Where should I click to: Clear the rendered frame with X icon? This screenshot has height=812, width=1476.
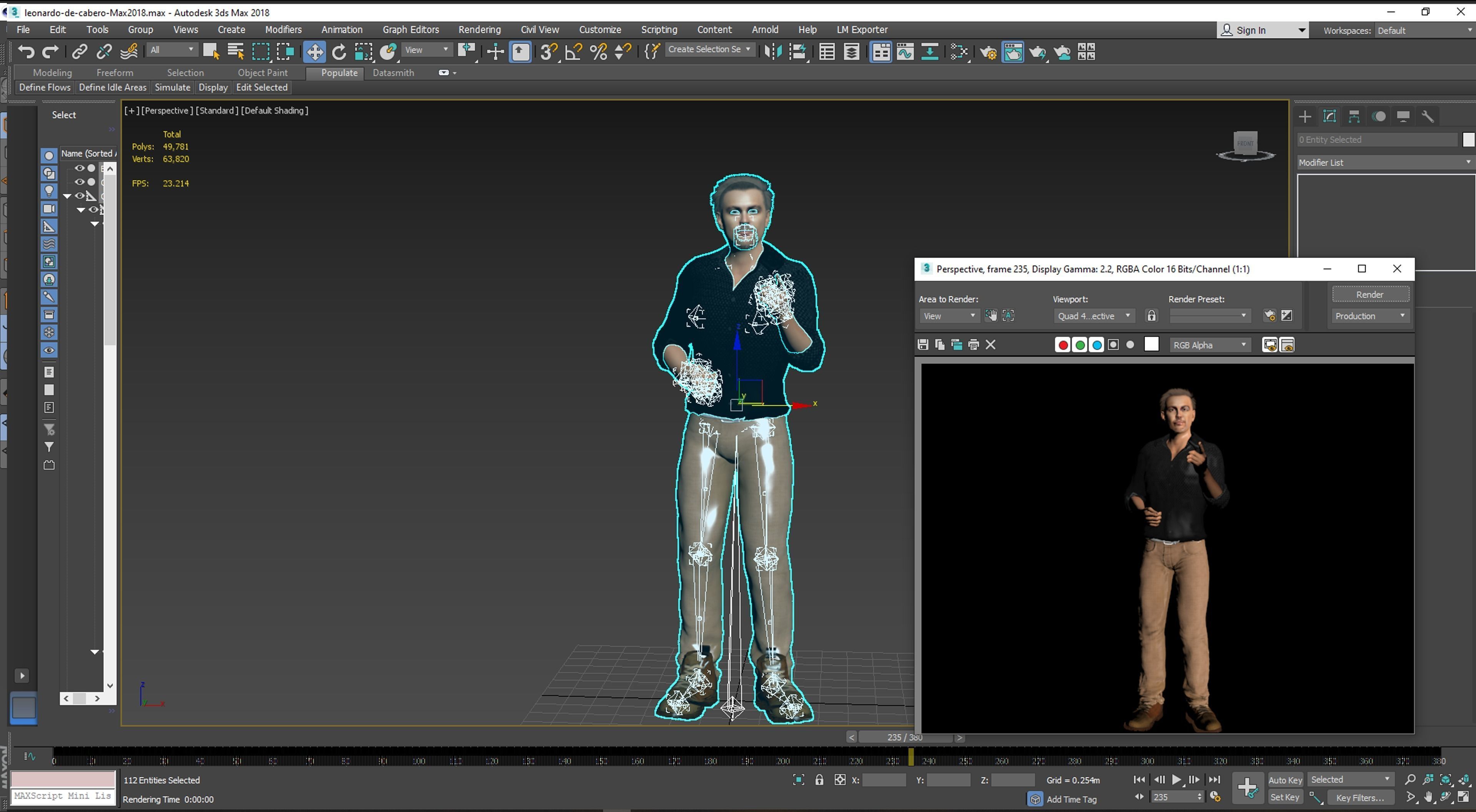click(x=990, y=344)
